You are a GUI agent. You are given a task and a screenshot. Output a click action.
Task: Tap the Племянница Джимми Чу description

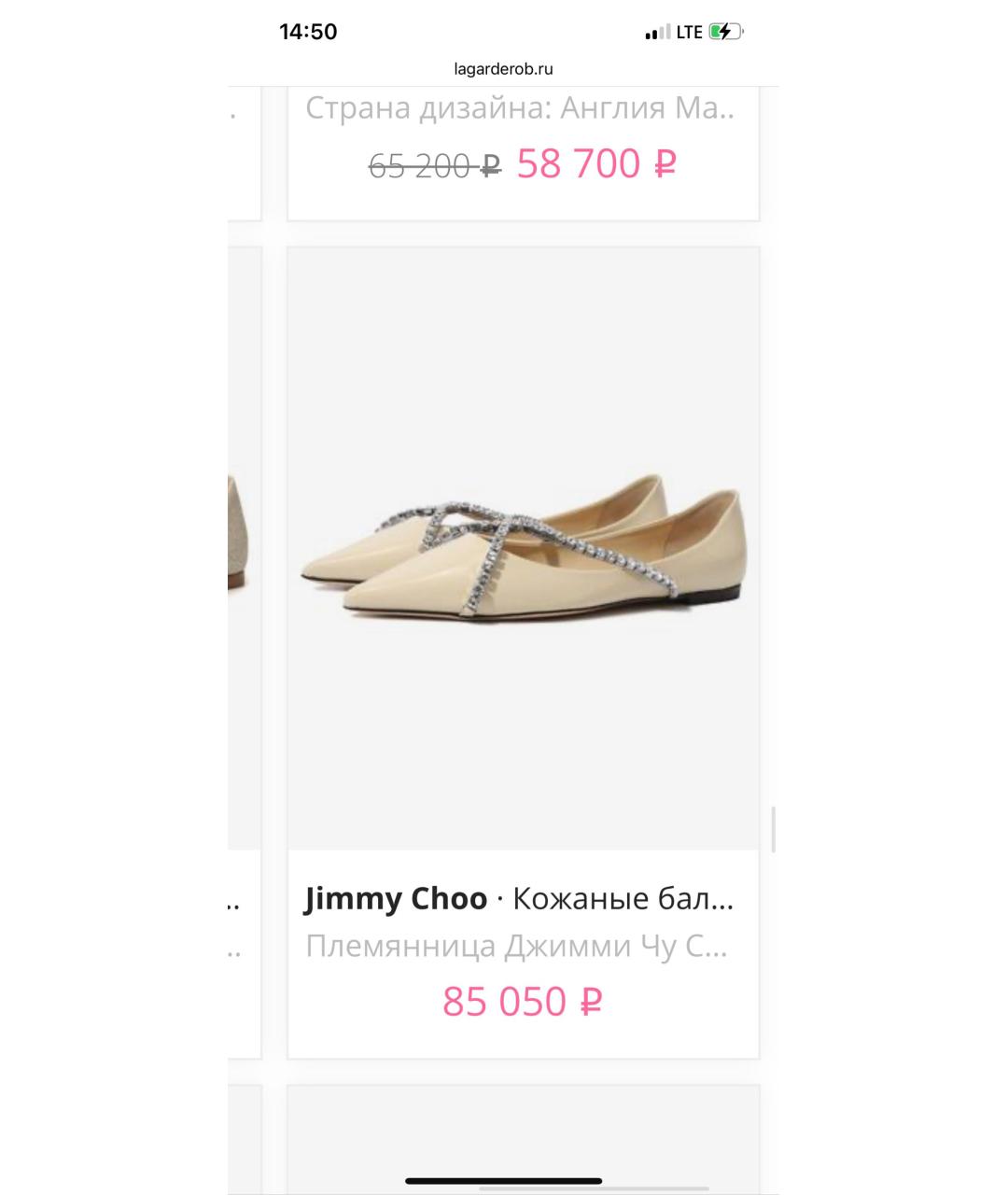[517, 947]
